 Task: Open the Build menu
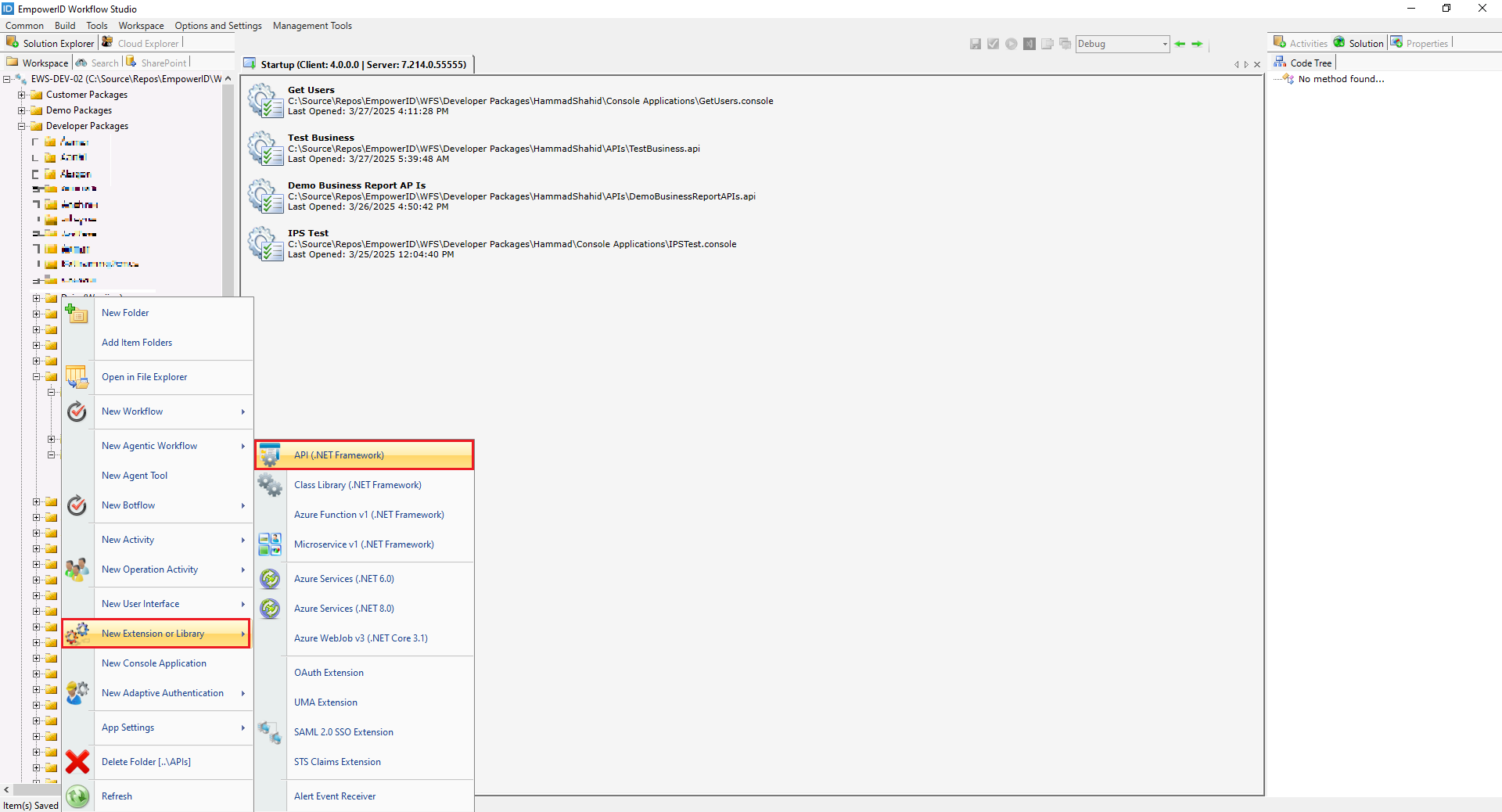coord(65,26)
